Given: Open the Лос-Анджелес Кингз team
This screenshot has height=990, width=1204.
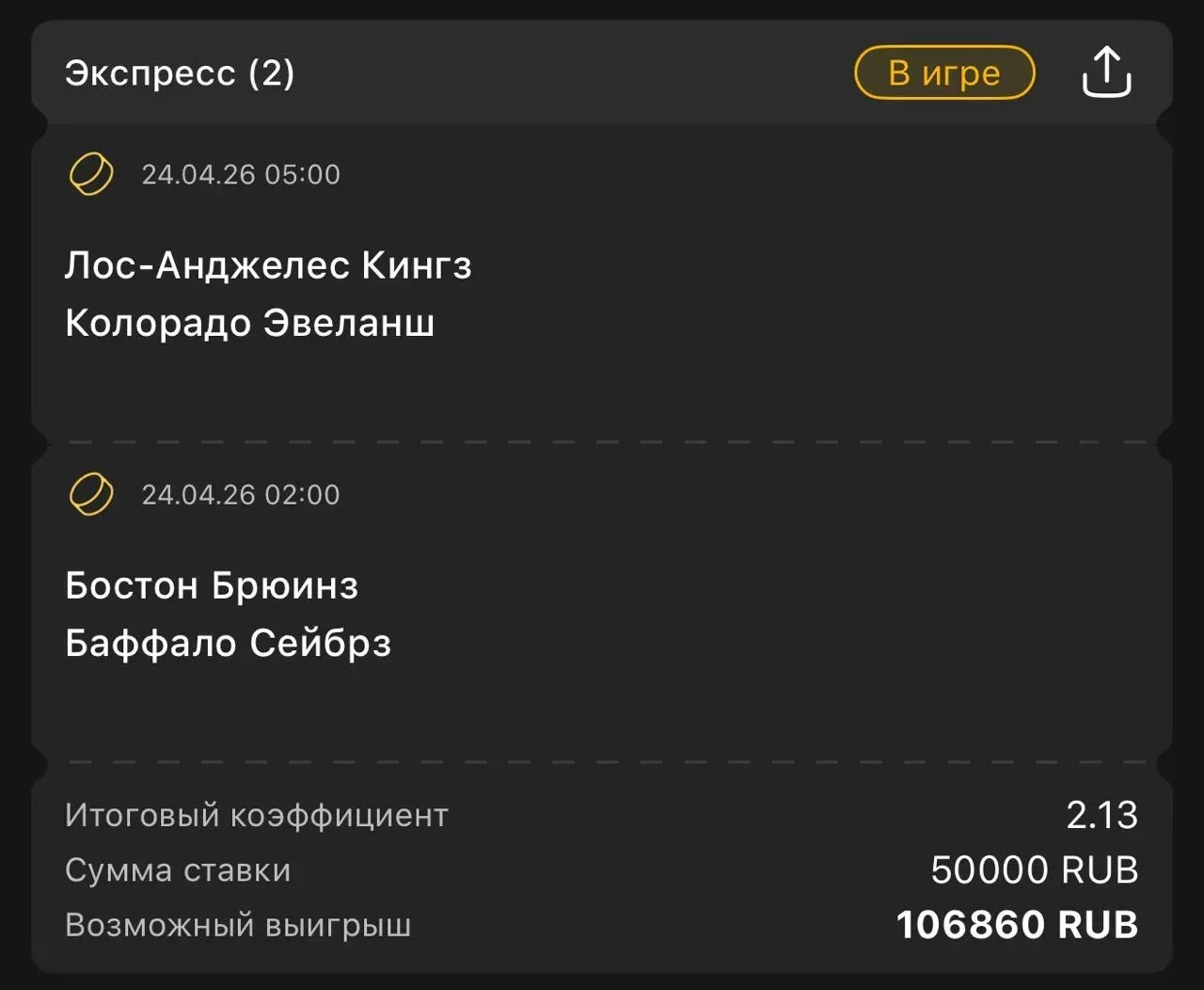Looking at the screenshot, I should tap(268, 266).
